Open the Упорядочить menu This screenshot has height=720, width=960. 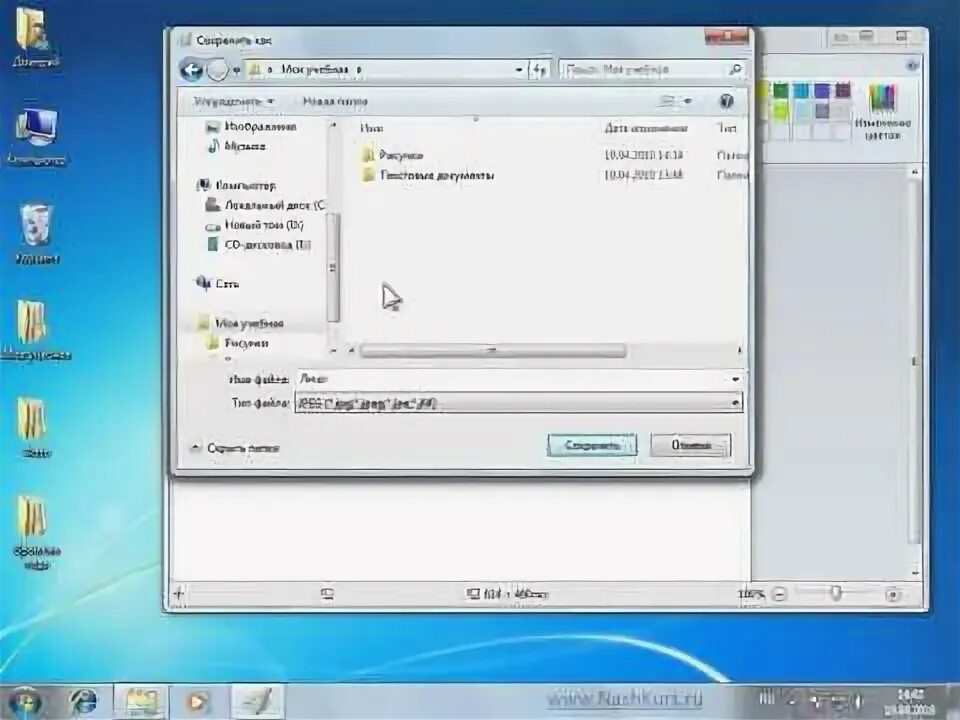(x=233, y=102)
